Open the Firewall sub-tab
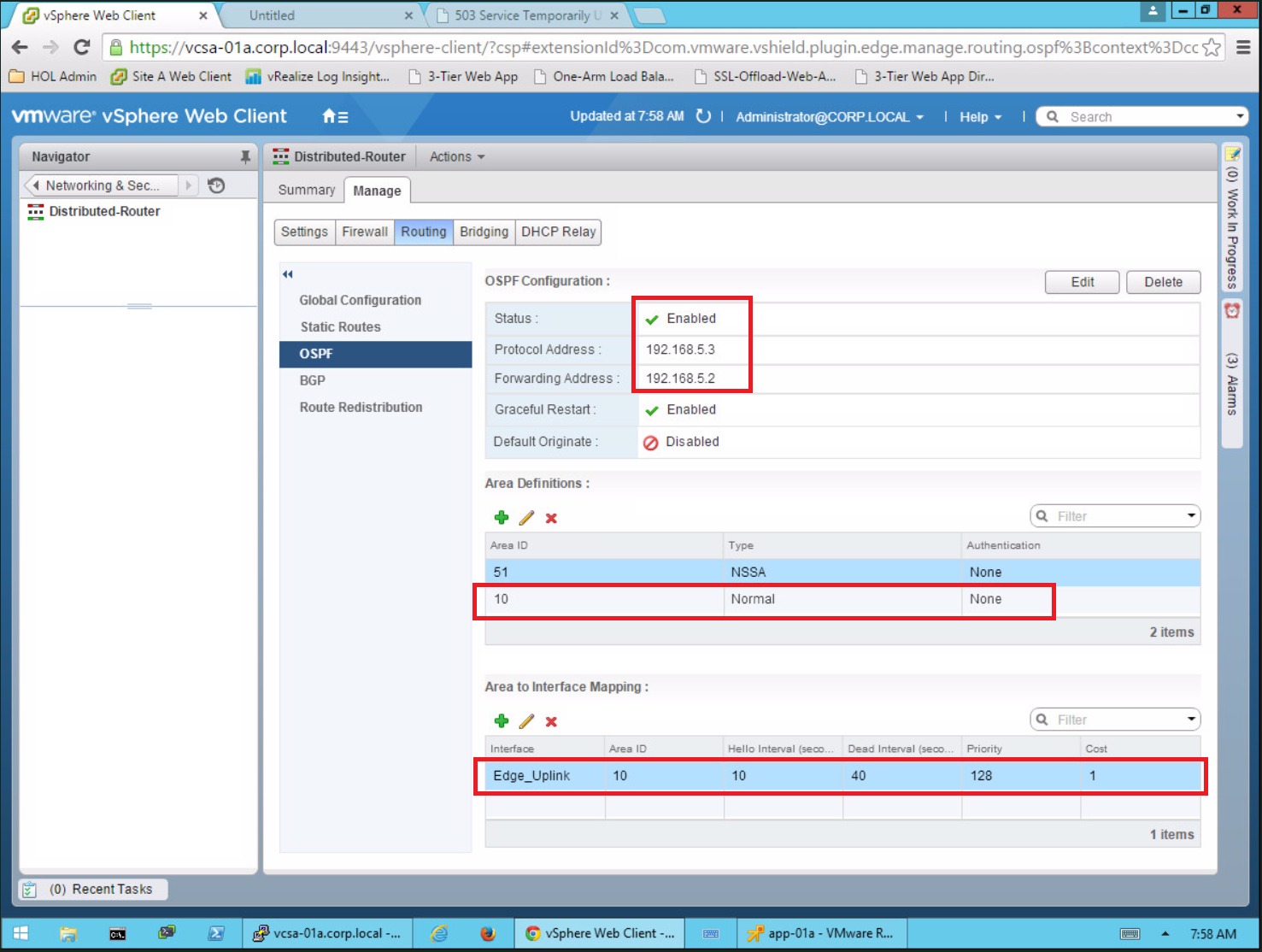 (x=365, y=232)
